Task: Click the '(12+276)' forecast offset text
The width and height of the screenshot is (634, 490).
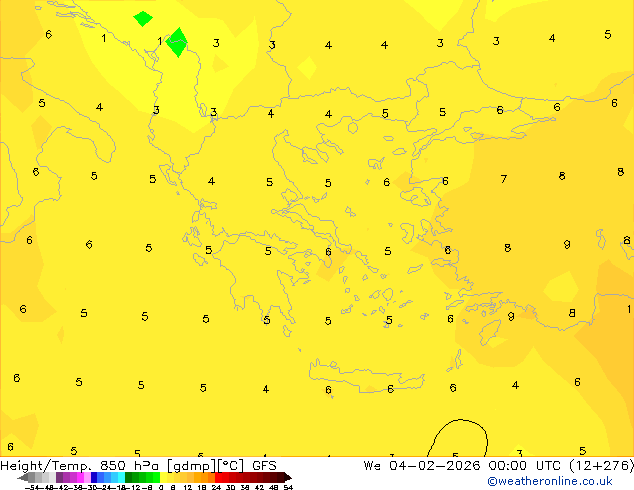Action: click(602, 466)
